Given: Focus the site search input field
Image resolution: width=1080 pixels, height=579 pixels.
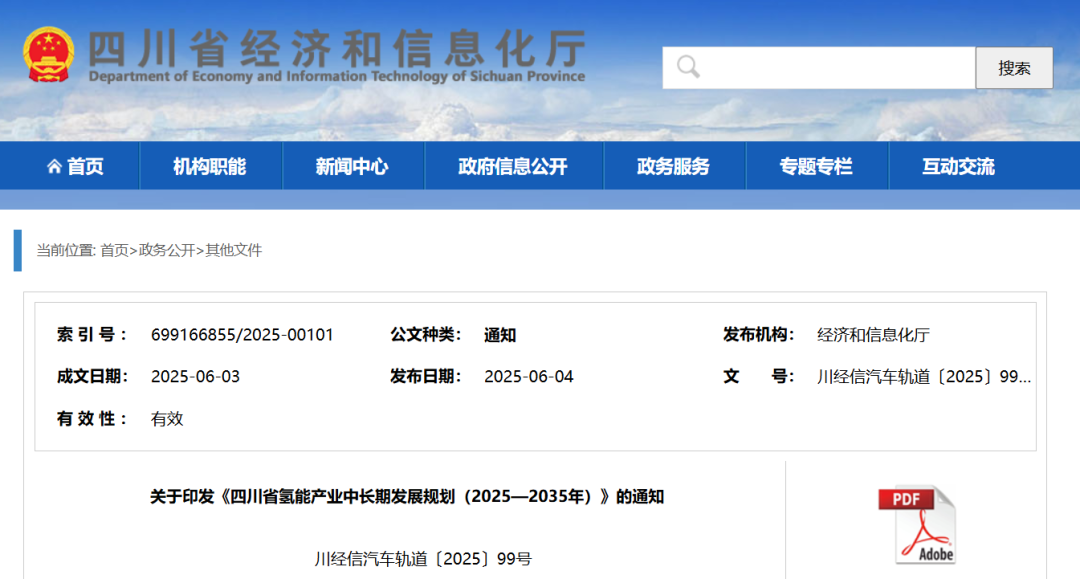Looking at the screenshot, I should coord(819,67).
